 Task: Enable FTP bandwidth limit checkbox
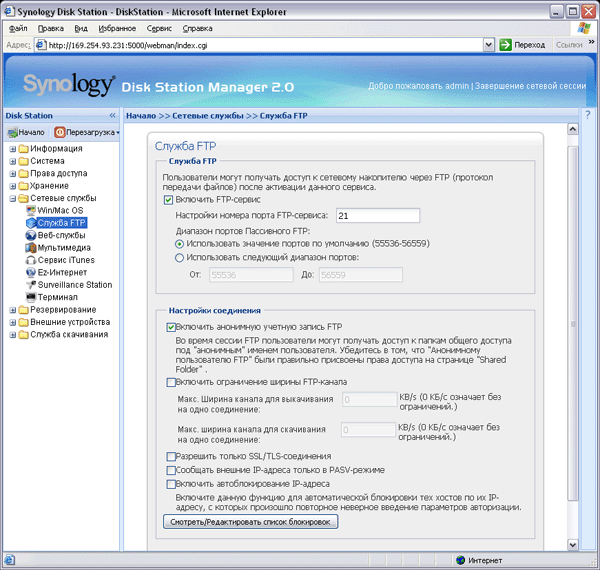(171, 382)
